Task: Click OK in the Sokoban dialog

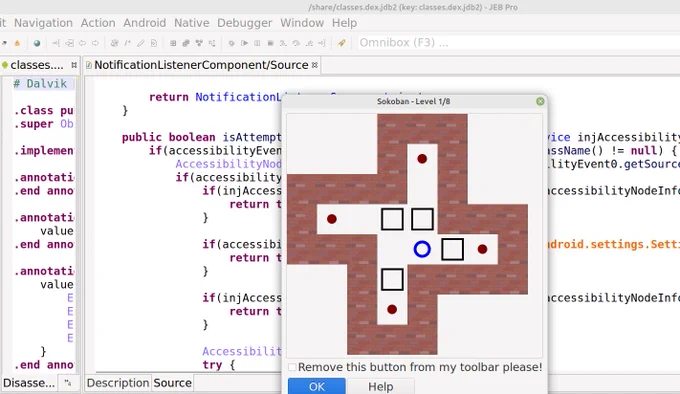Action: pos(317,387)
